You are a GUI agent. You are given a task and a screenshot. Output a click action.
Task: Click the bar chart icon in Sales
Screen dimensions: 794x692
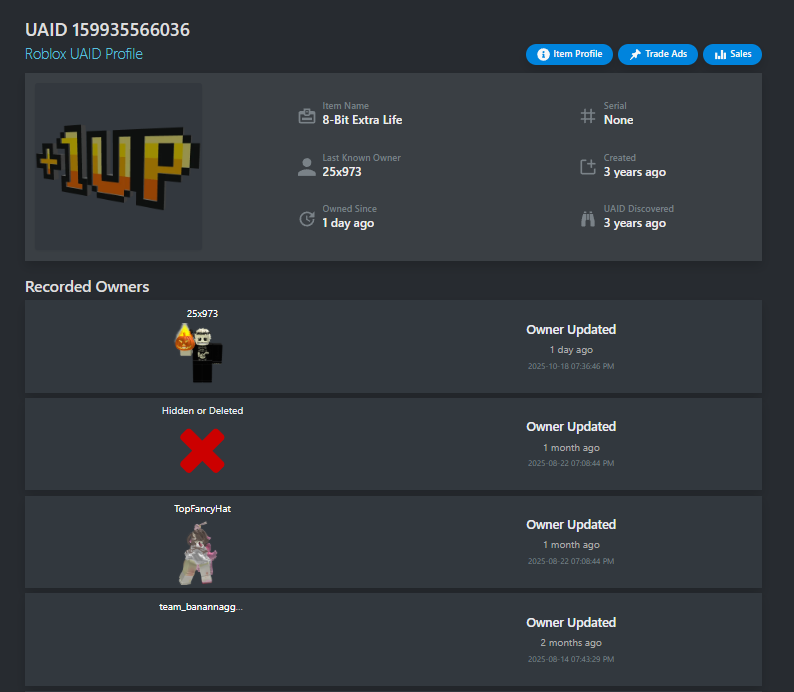coord(720,54)
